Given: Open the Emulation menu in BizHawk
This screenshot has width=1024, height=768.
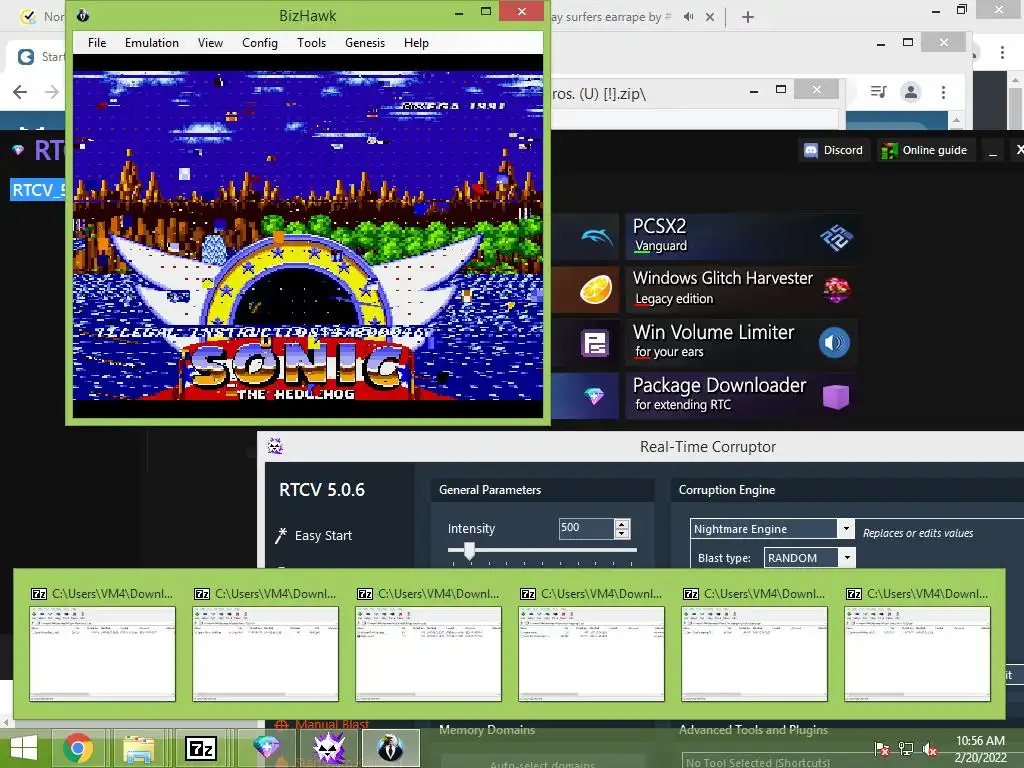Looking at the screenshot, I should point(152,42).
